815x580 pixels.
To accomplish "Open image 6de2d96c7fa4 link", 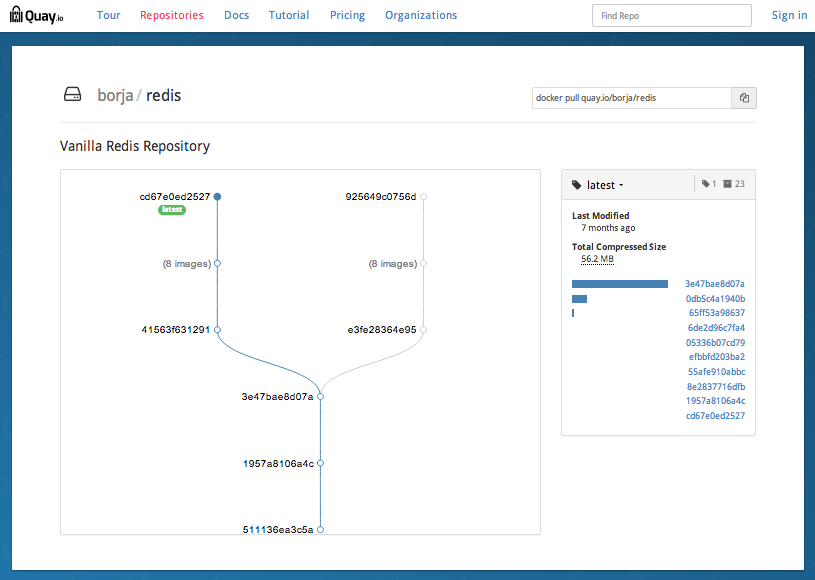I will 716,328.
